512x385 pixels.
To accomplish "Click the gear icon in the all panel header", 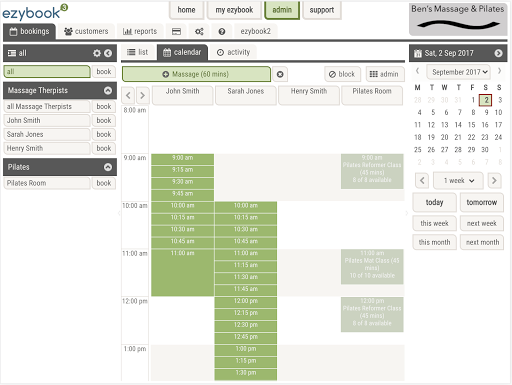I will click(x=97, y=53).
